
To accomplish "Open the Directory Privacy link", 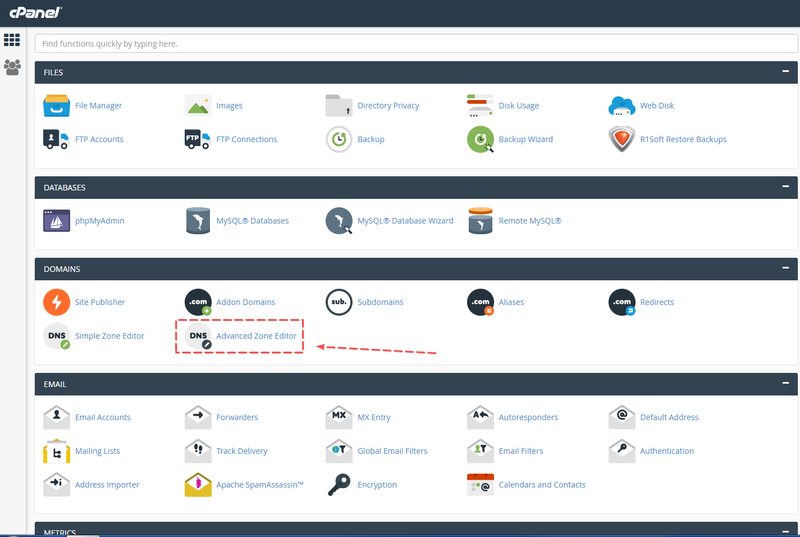I will coord(388,106).
